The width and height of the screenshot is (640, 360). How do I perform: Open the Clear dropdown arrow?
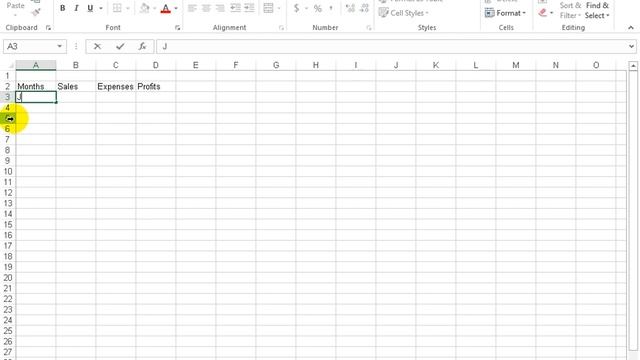pos(551,13)
